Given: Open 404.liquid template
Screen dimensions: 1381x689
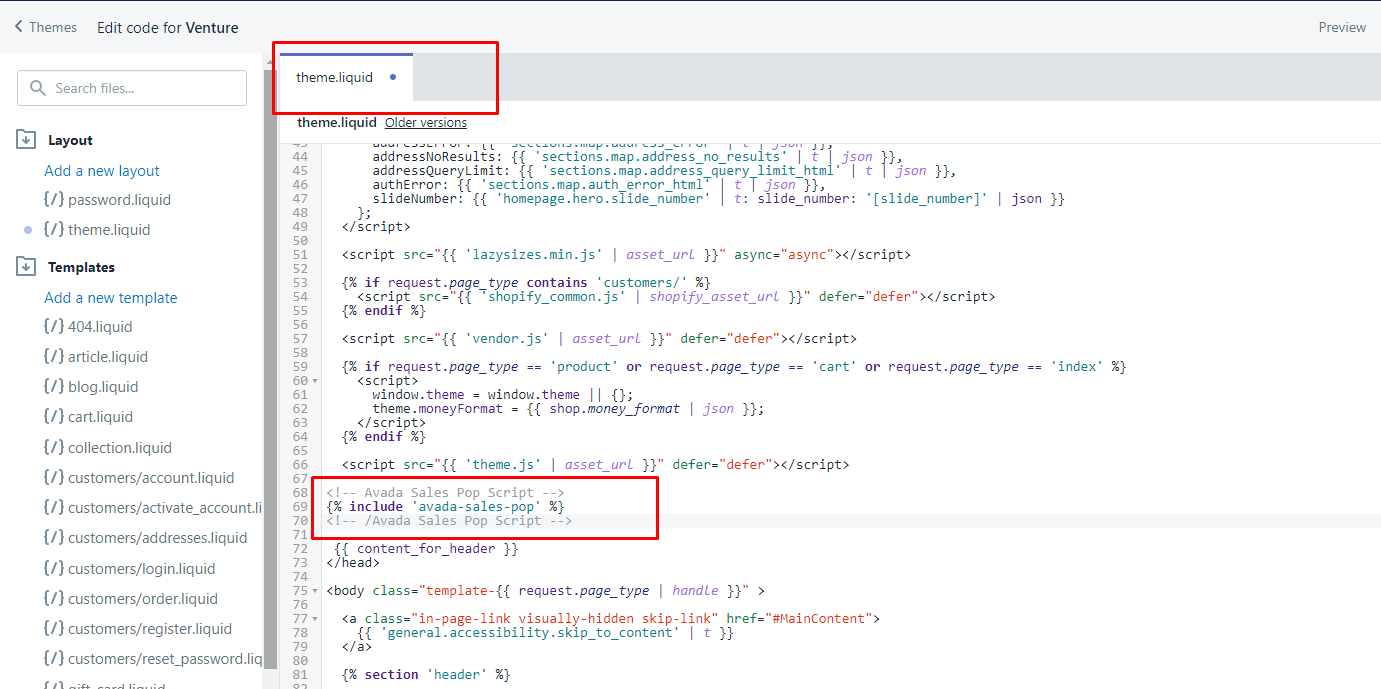Looking at the screenshot, I should [100, 327].
